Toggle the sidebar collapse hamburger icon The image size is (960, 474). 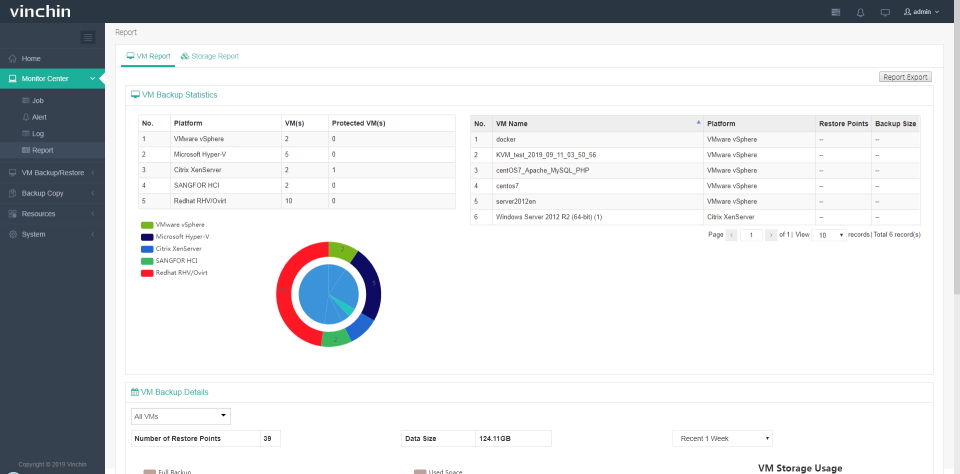coord(88,37)
